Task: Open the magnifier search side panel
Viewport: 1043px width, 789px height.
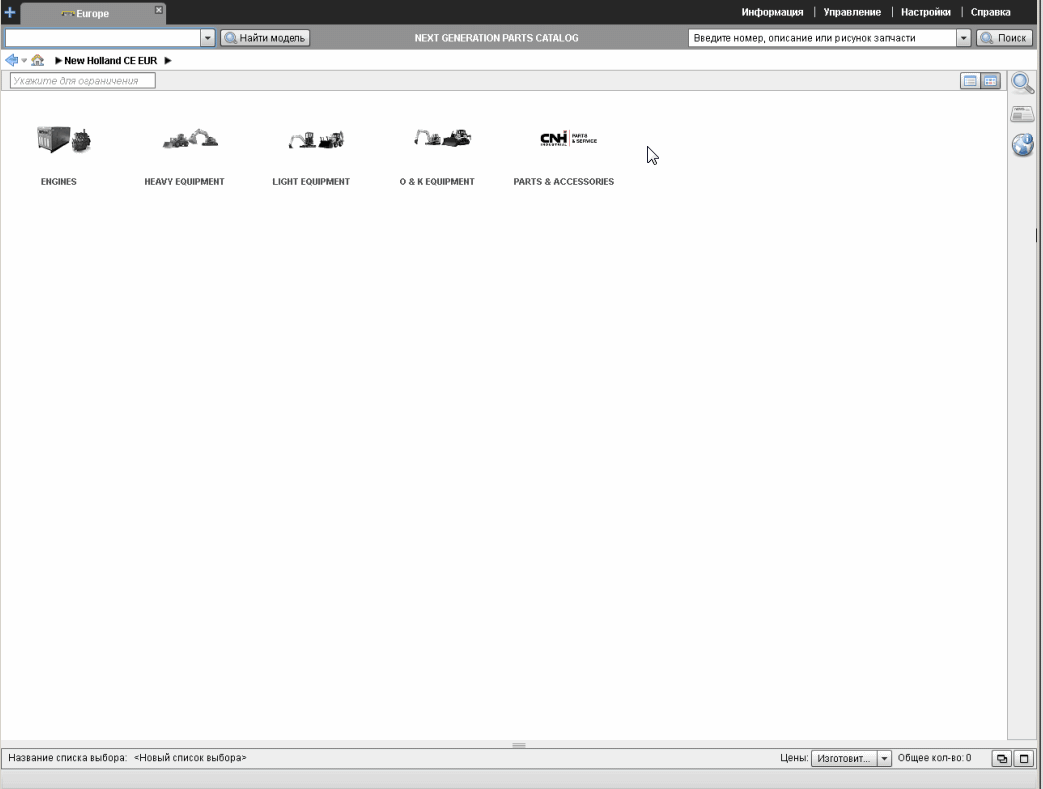Action: pos(1022,83)
